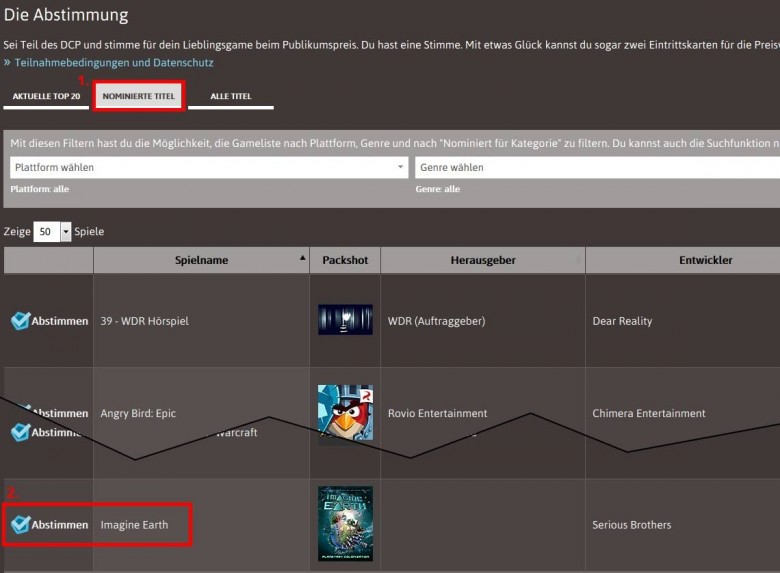Image resolution: width=780 pixels, height=573 pixels.
Task: Click Abstimmen label for Angry Bird: Epic
Action: pos(61,413)
